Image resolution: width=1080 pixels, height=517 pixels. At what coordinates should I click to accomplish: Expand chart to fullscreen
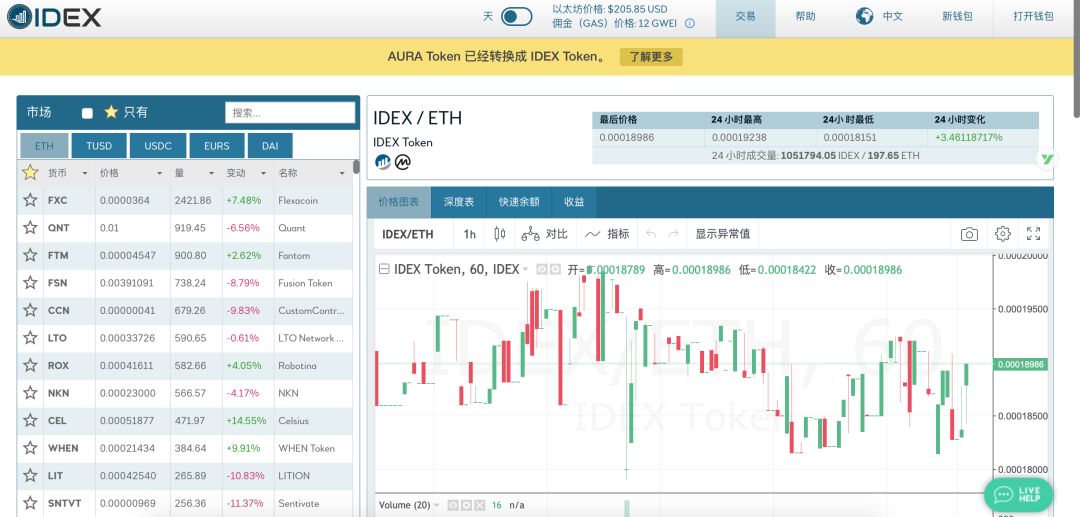click(1033, 234)
